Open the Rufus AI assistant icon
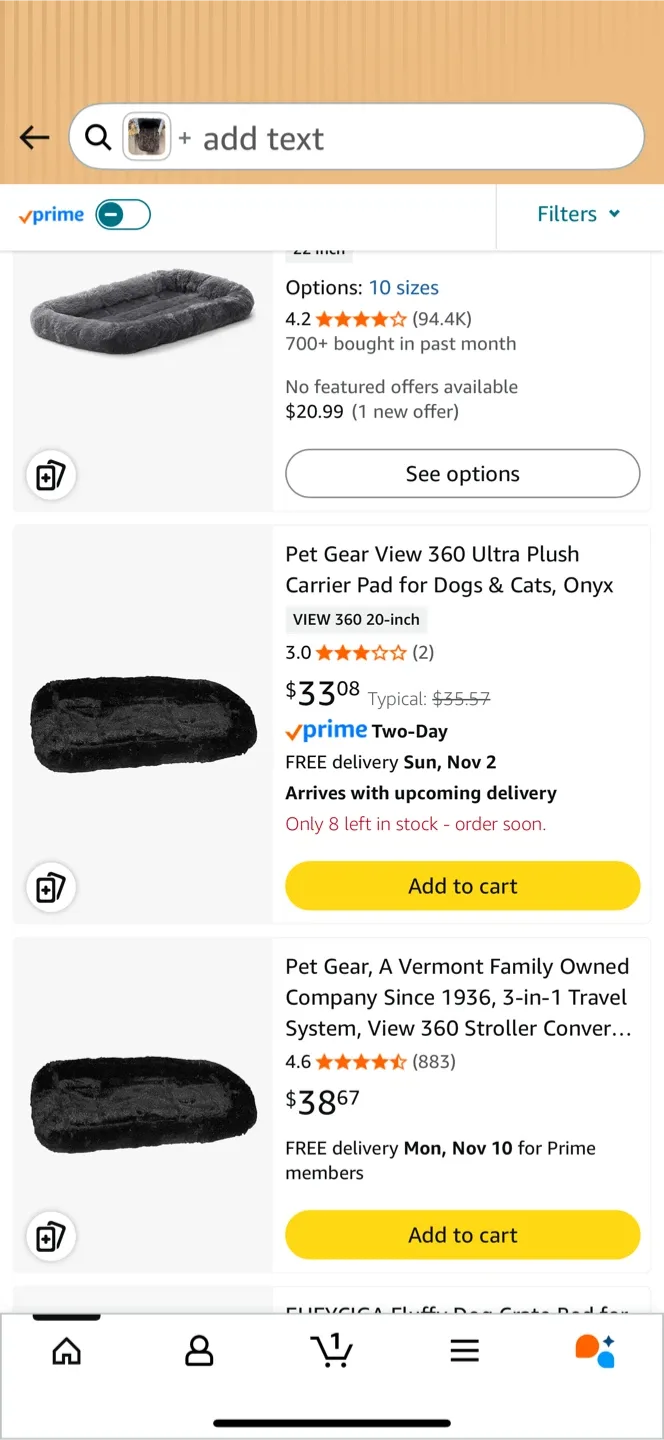The image size is (664, 1440). pyautogui.click(x=595, y=1350)
